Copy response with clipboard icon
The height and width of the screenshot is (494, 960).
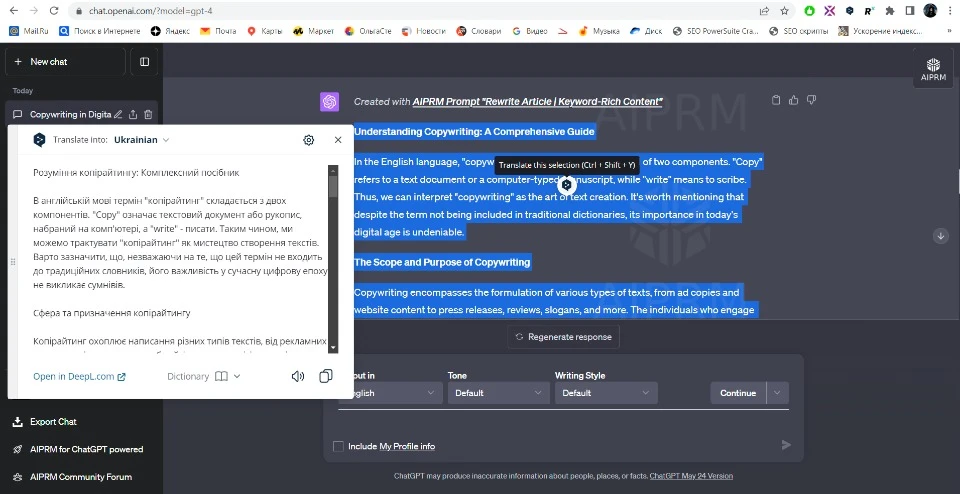pos(776,100)
